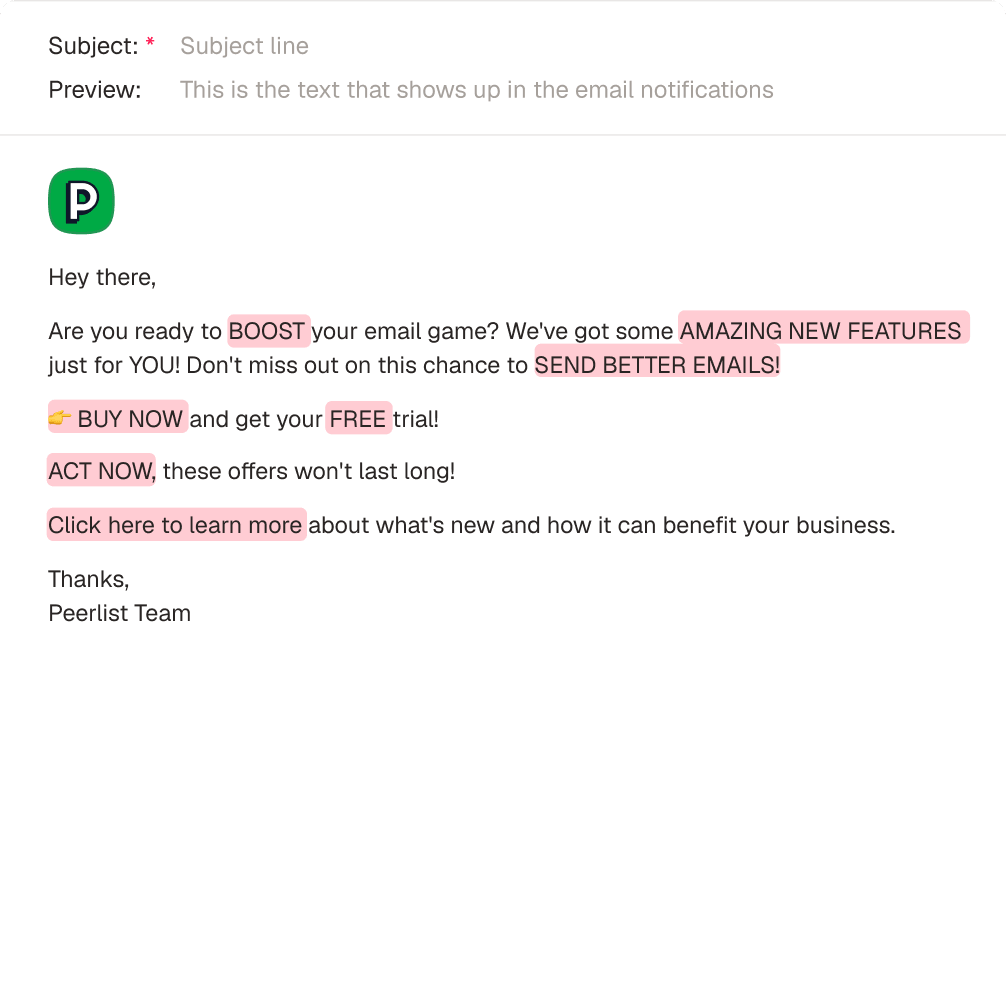Click the highlighted word BOOST
1006x992 pixels.
(x=267, y=331)
